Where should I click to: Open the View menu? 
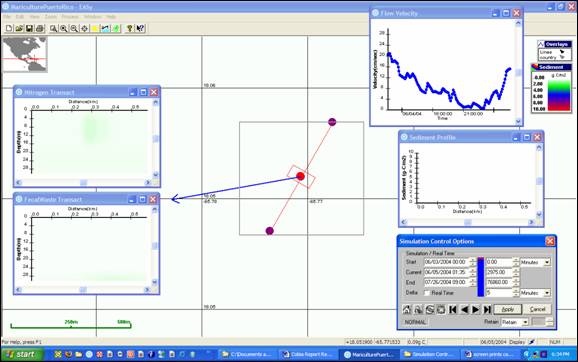tap(34, 17)
